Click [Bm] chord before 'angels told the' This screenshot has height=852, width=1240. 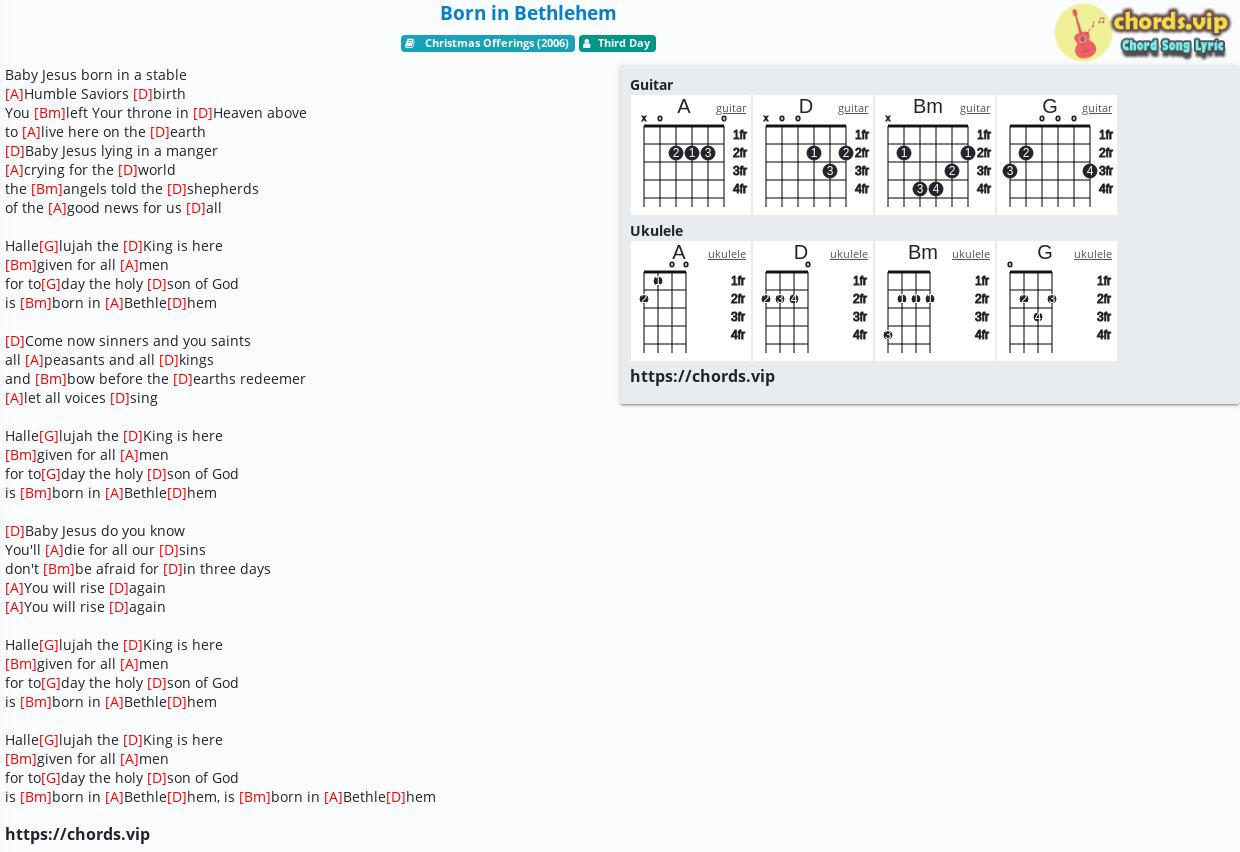47,189
